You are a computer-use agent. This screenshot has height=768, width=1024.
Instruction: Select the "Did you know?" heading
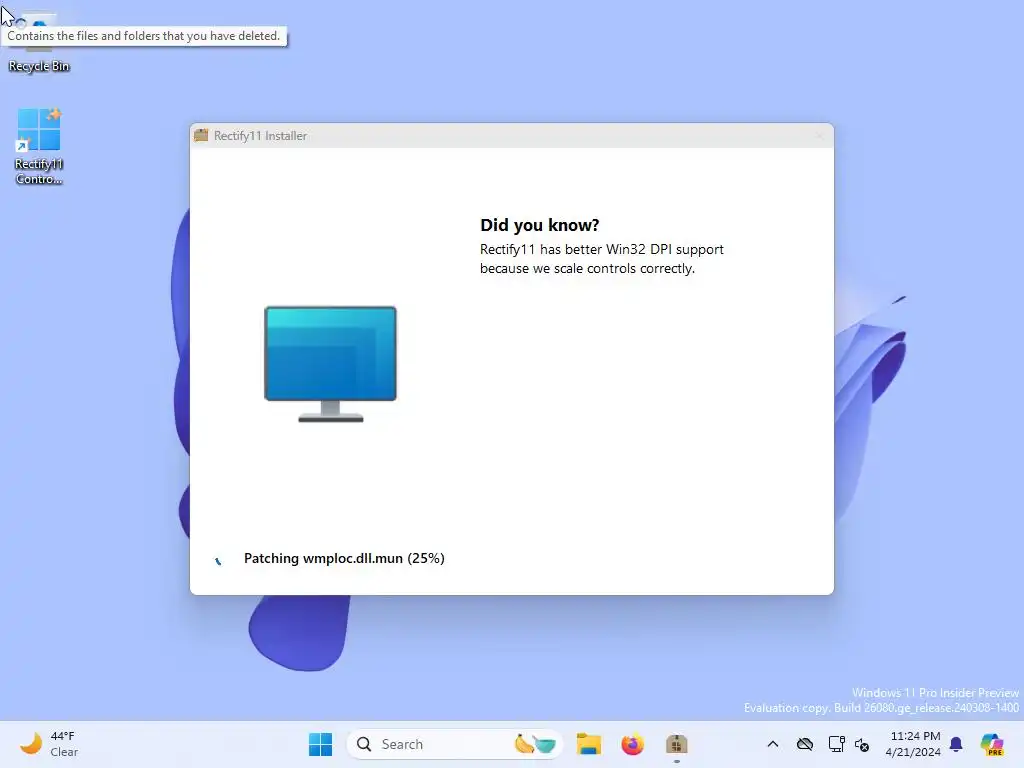[539, 225]
